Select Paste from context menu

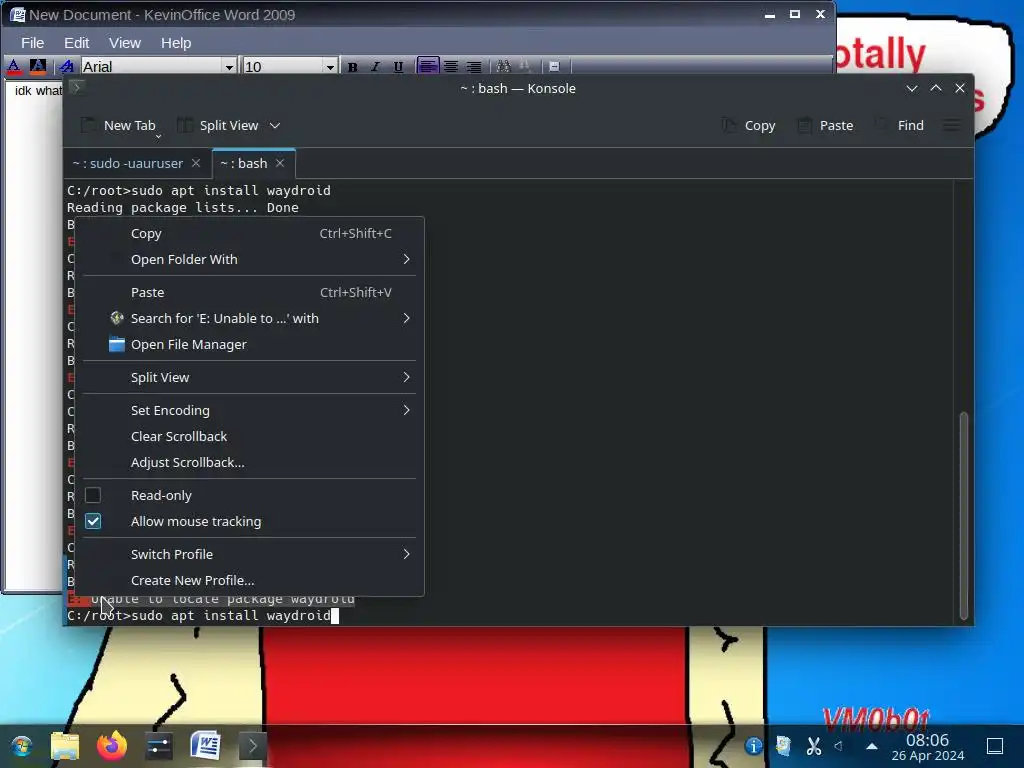click(x=249, y=293)
